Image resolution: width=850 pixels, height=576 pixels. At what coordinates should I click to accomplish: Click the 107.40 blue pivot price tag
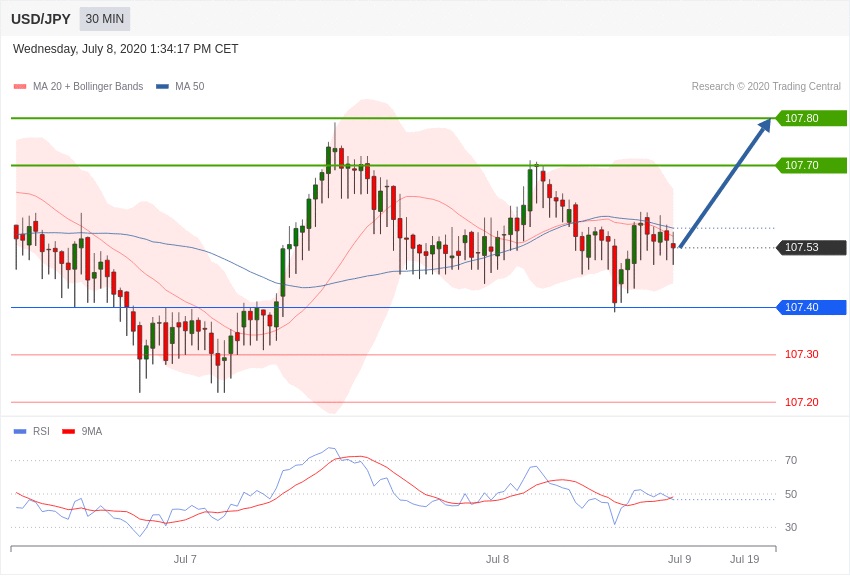tap(811, 307)
